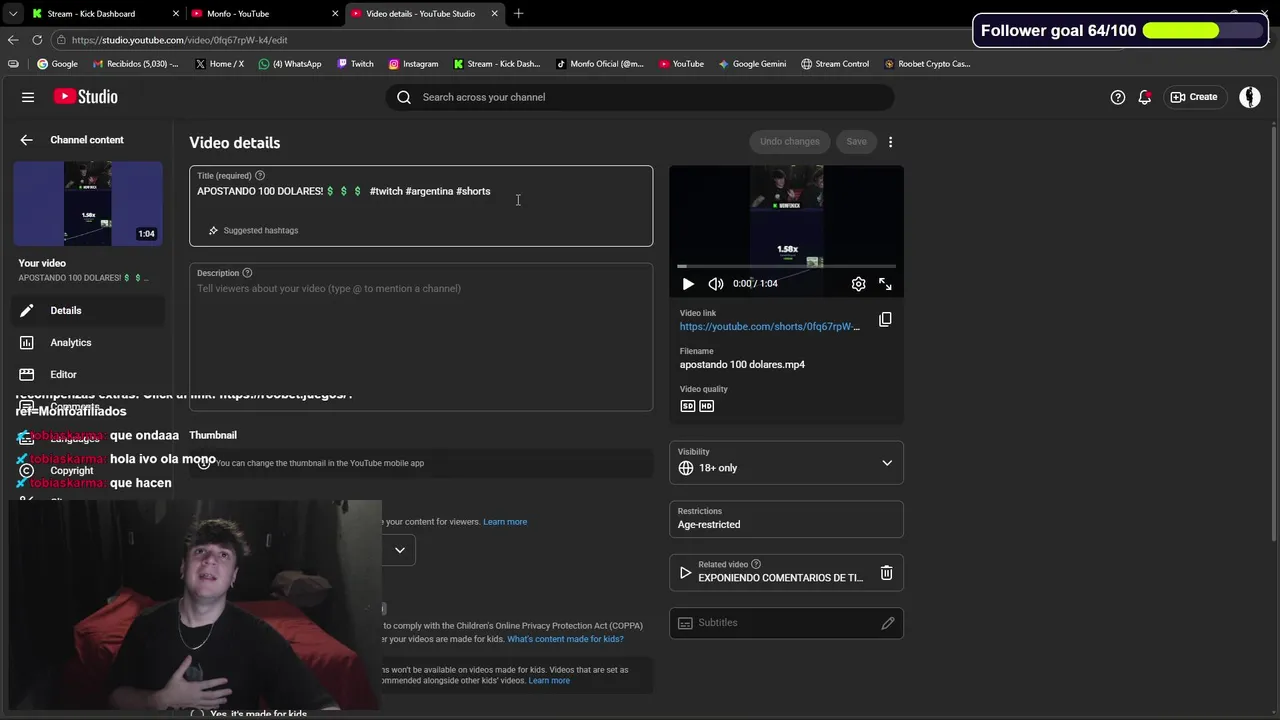Click the HD quality badge
This screenshot has width=1280, height=720.
(706, 406)
